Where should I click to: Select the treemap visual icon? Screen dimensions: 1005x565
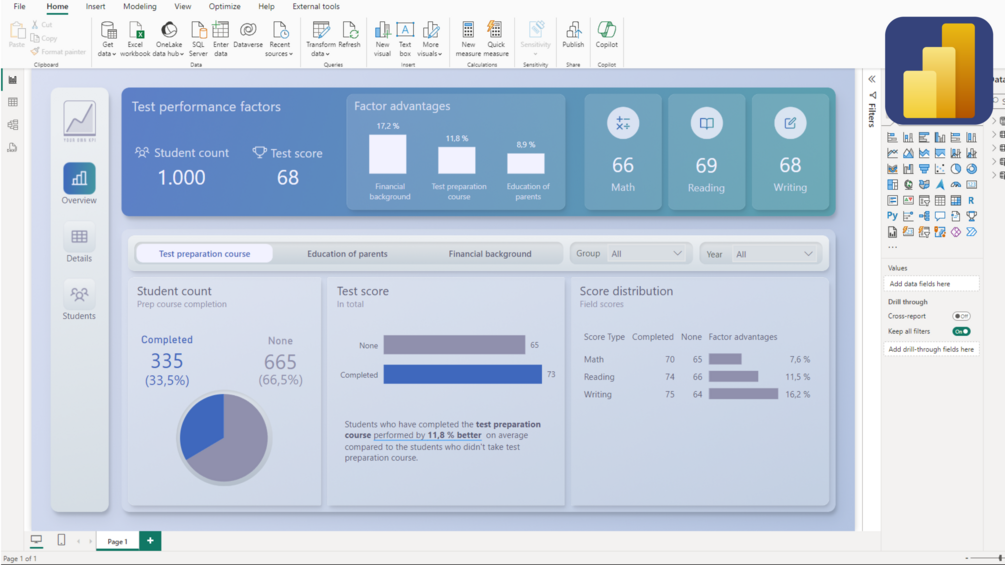(892, 184)
